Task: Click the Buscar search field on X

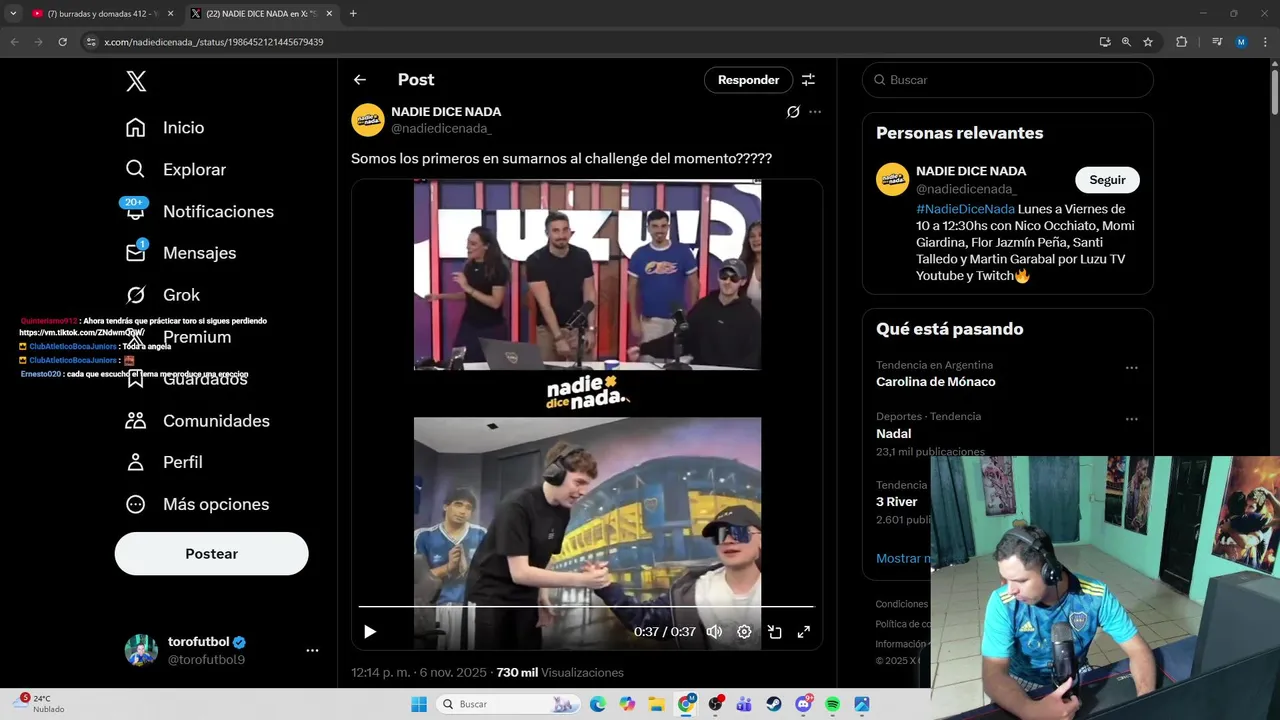Action: click(x=1008, y=80)
